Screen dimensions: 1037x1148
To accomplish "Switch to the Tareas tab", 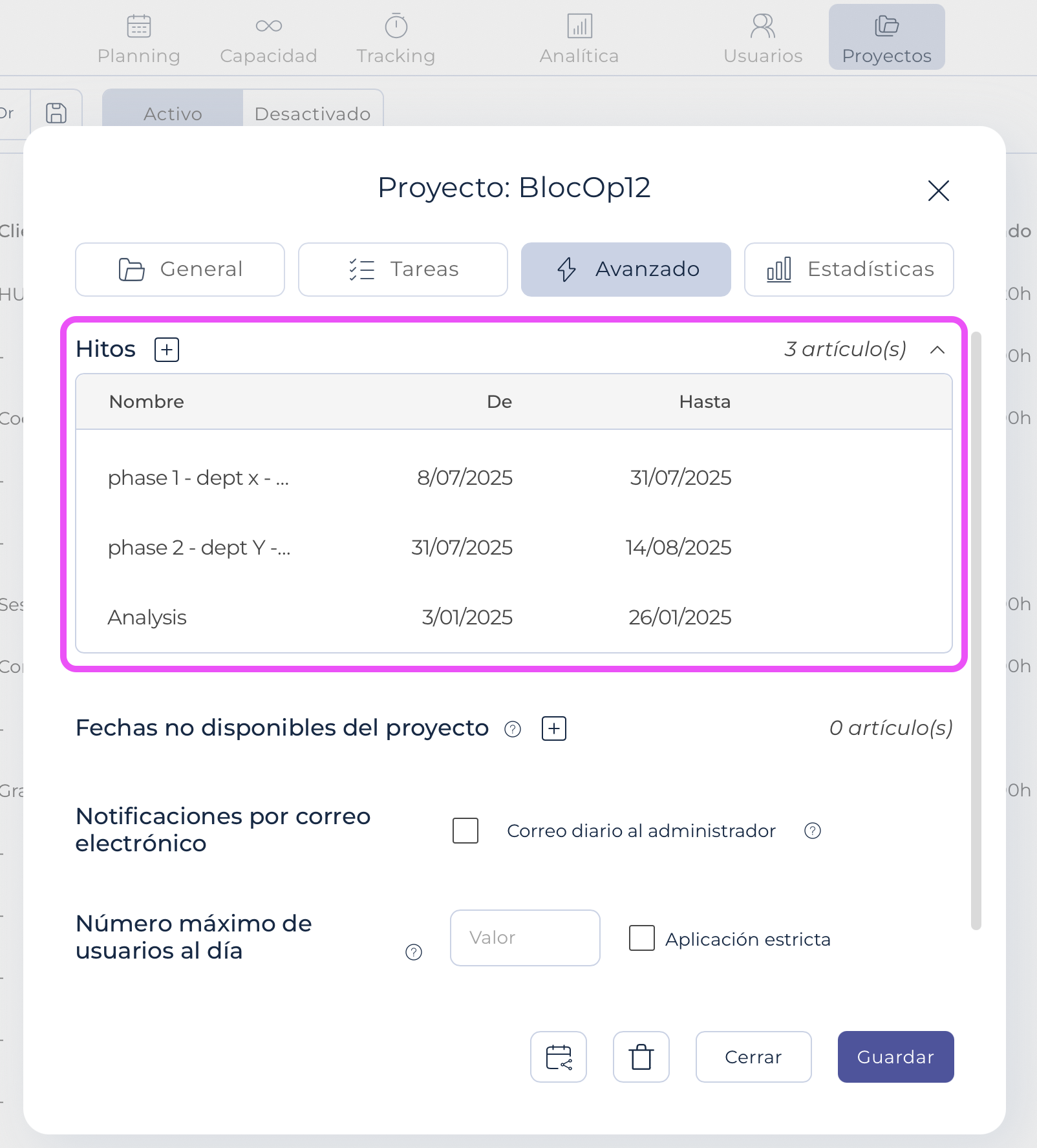I will (403, 270).
